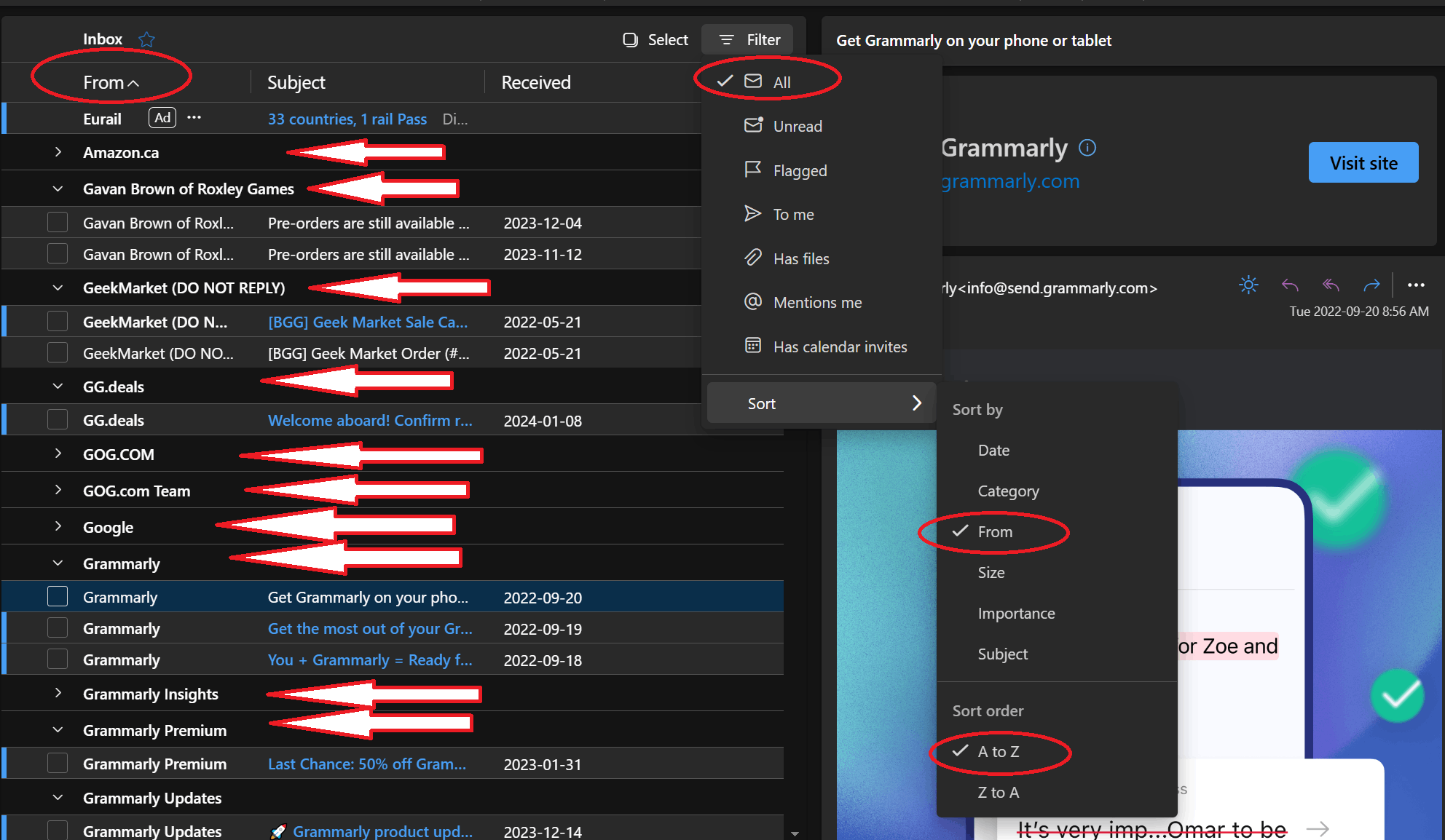
Task: Forward the Grammarly email
Action: [x=1371, y=285]
